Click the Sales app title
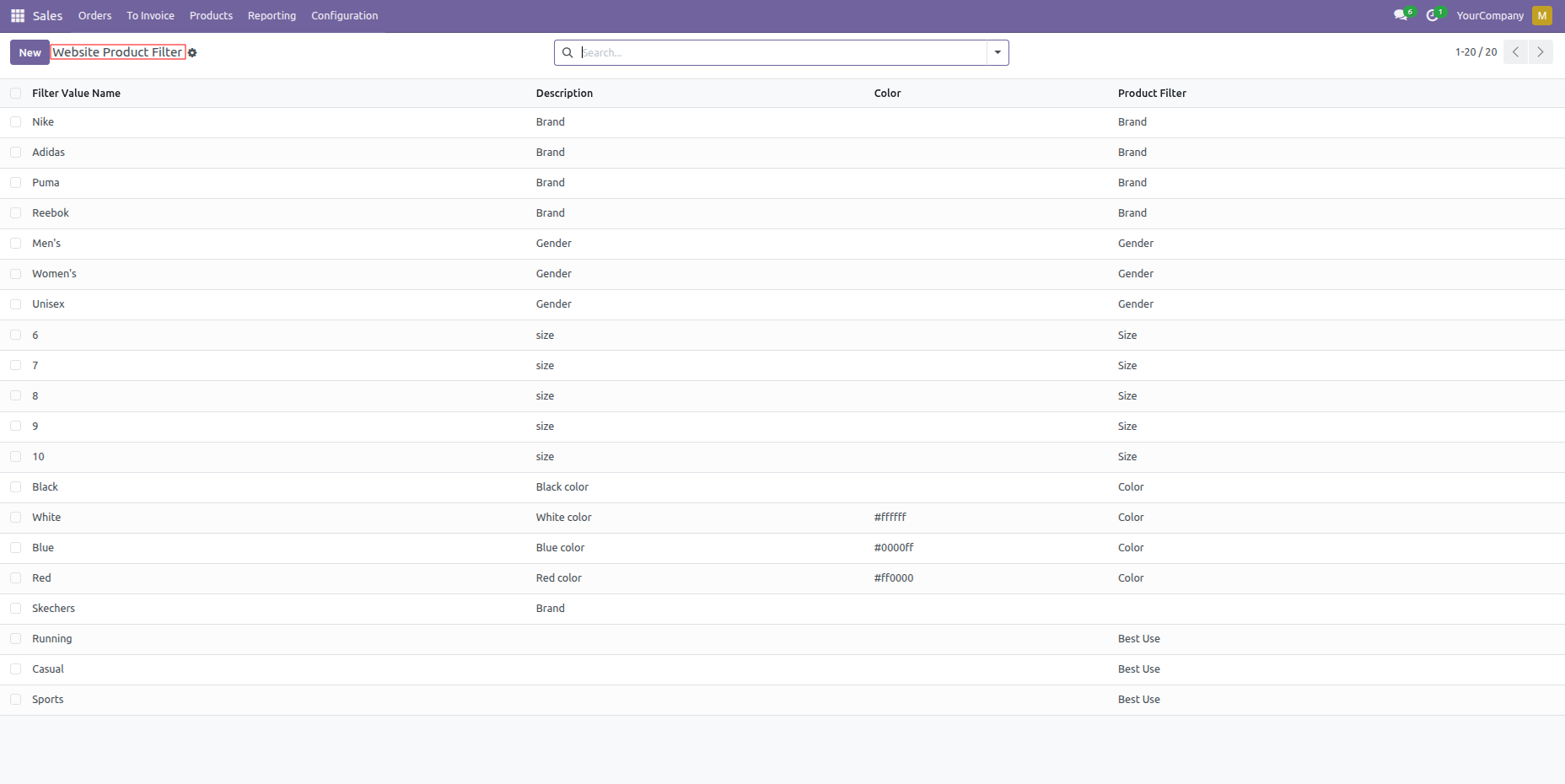This screenshot has width=1565, height=784. tap(47, 15)
